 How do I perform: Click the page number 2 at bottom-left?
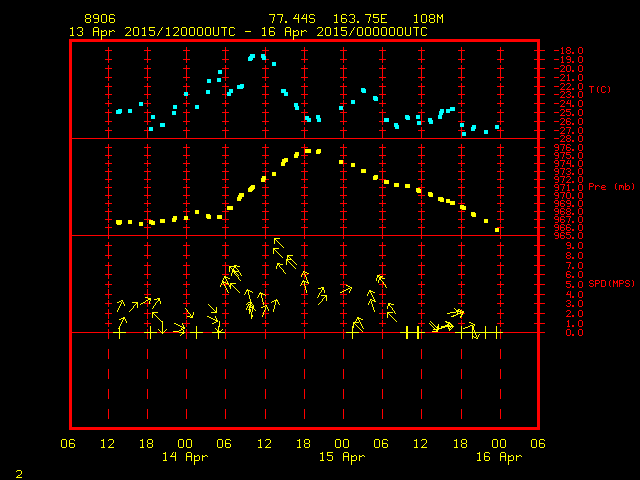pyautogui.click(x=19, y=474)
